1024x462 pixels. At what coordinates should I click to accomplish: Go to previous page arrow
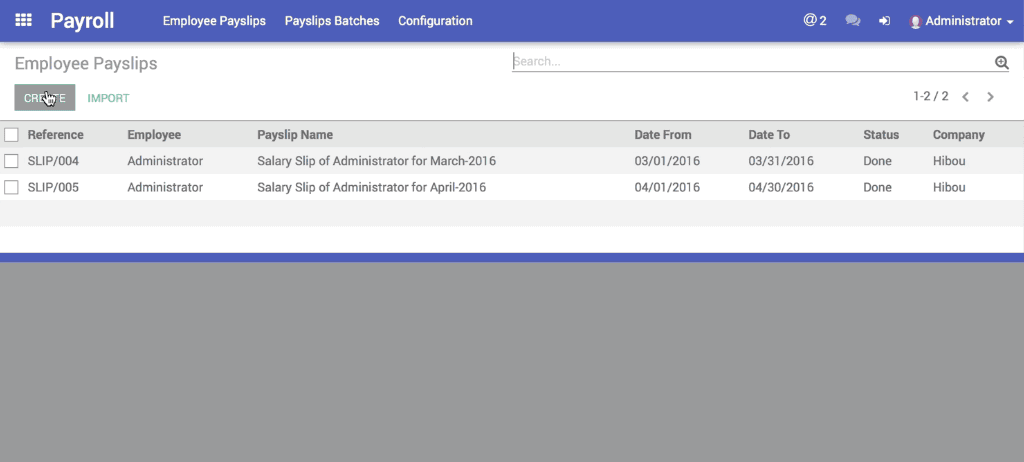click(x=965, y=97)
